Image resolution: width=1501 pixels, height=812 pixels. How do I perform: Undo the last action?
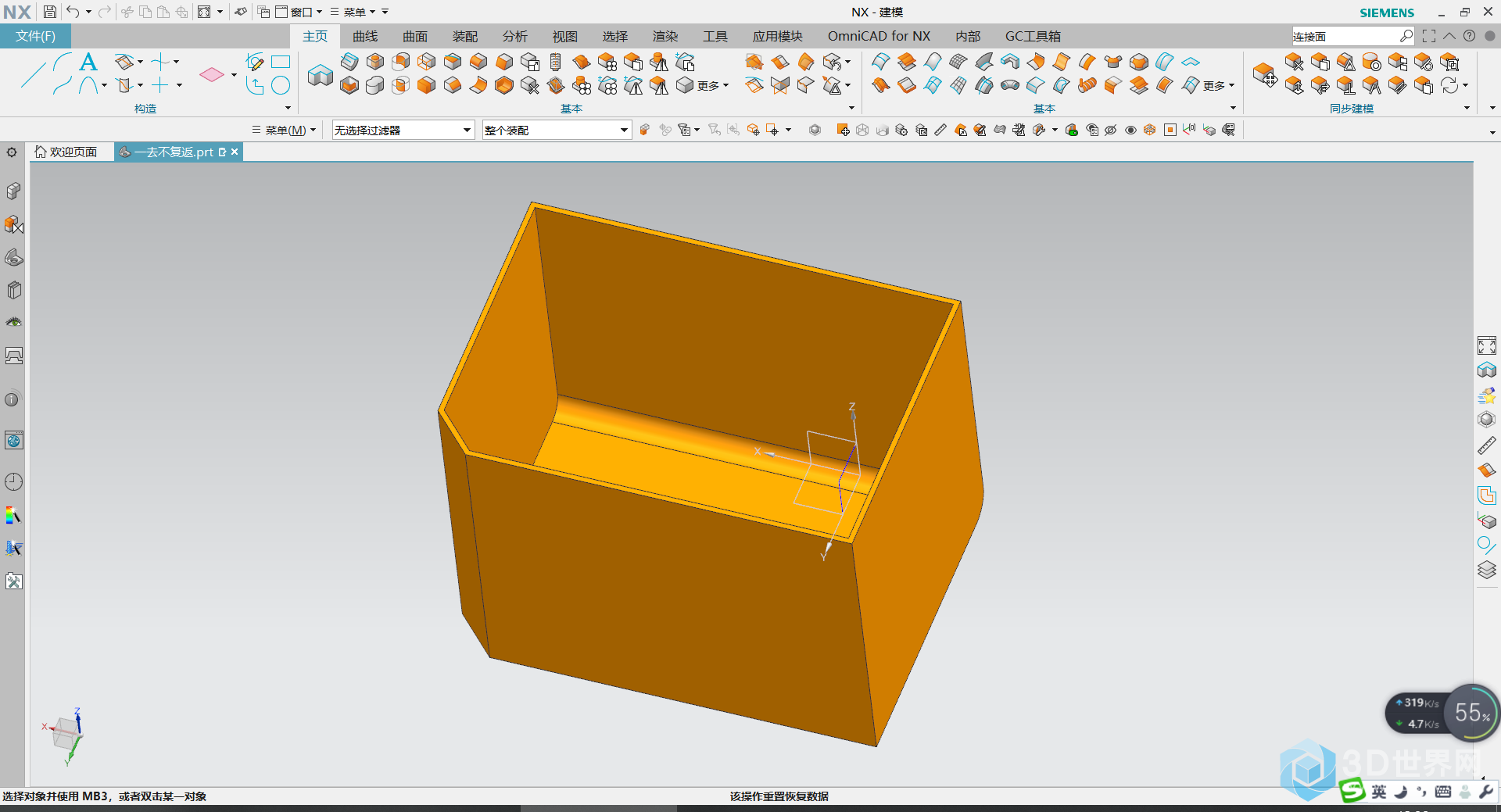click(x=73, y=12)
